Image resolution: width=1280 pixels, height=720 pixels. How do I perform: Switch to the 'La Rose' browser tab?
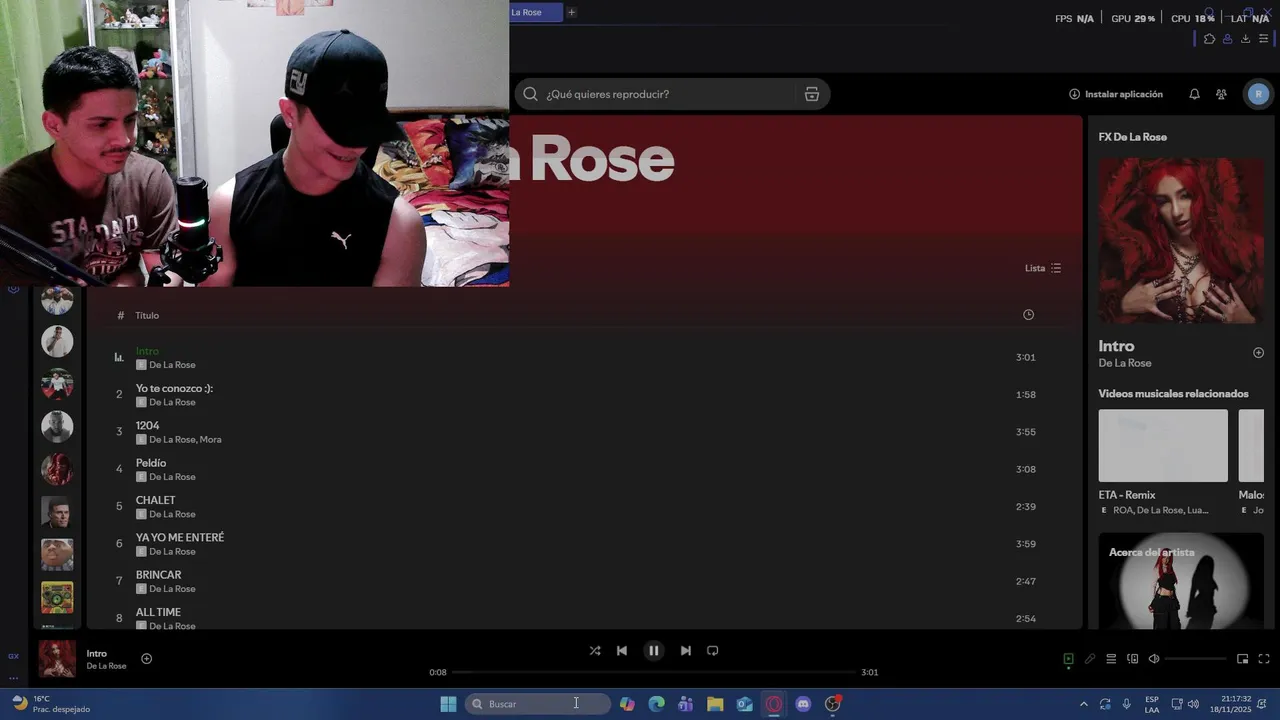[535, 12]
